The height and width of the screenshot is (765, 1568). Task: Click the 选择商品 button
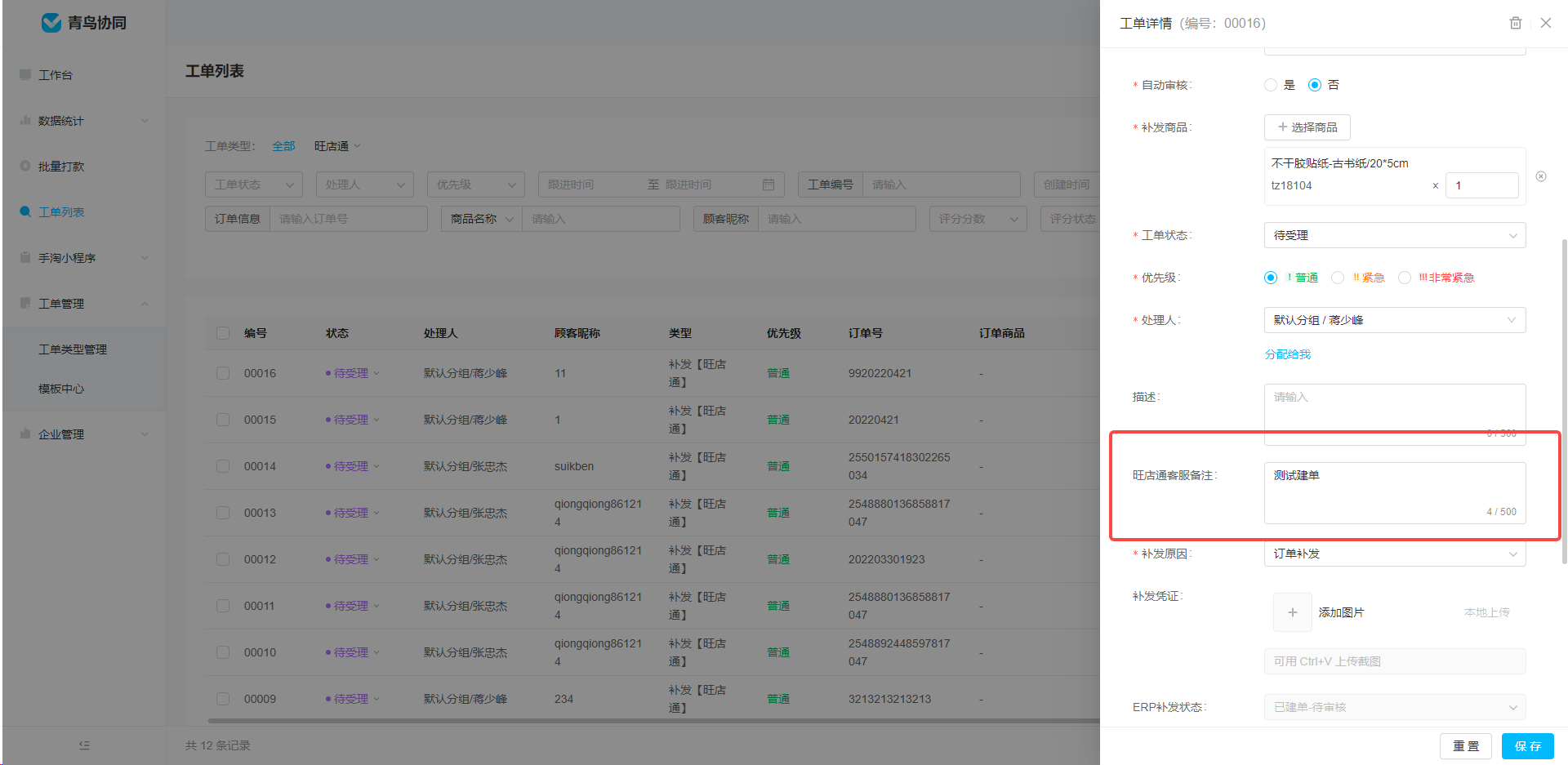pyautogui.click(x=1307, y=127)
